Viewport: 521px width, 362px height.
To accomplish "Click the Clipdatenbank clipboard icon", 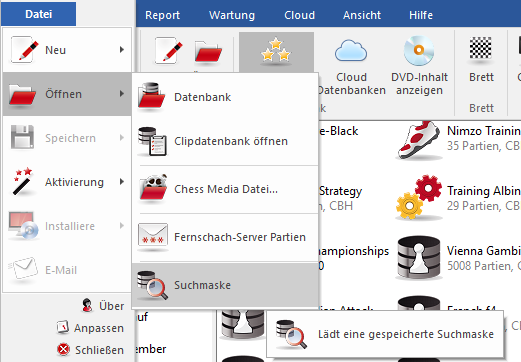I will pos(152,141).
